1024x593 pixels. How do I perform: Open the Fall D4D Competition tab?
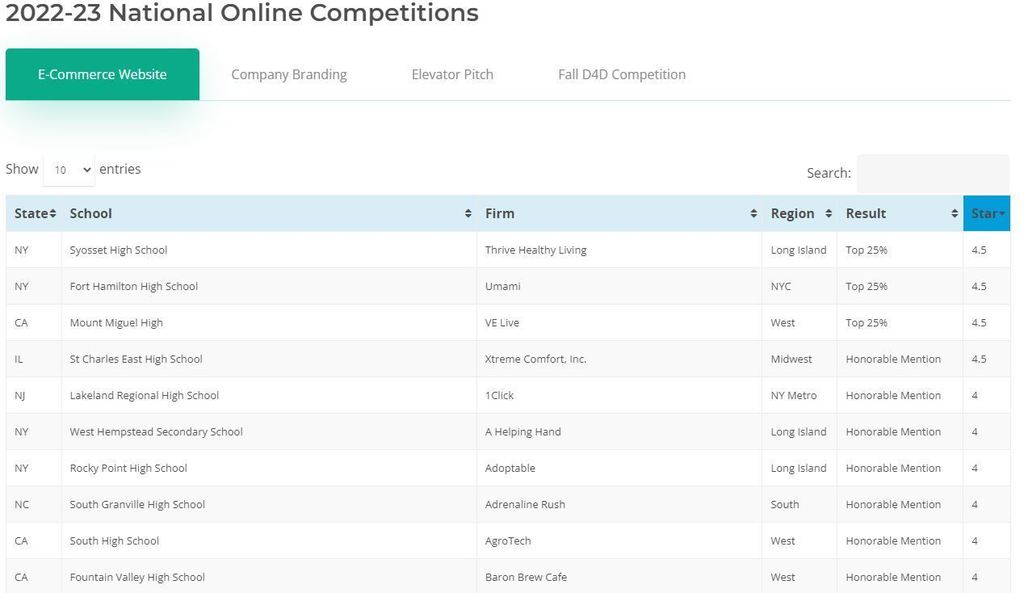[x=622, y=74]
